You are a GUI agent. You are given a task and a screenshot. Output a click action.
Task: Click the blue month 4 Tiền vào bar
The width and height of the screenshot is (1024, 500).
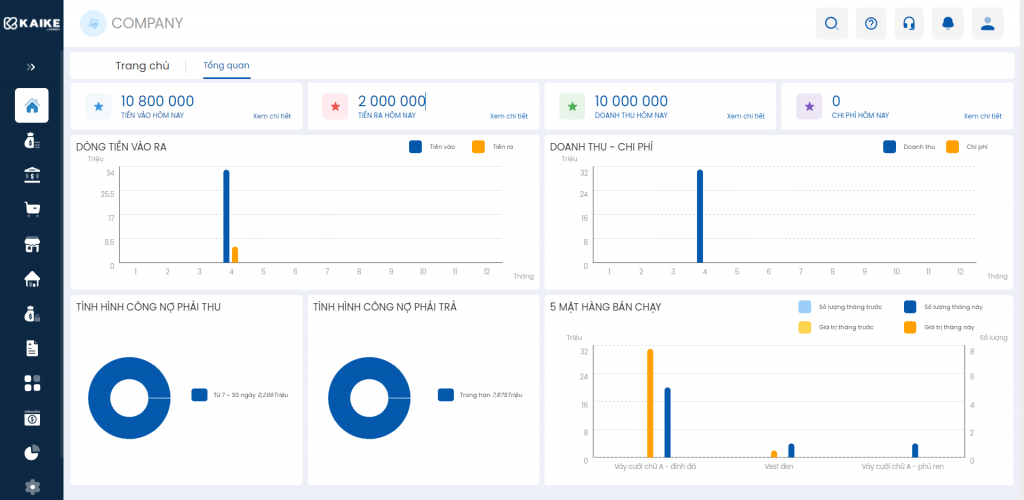point(227,216)
